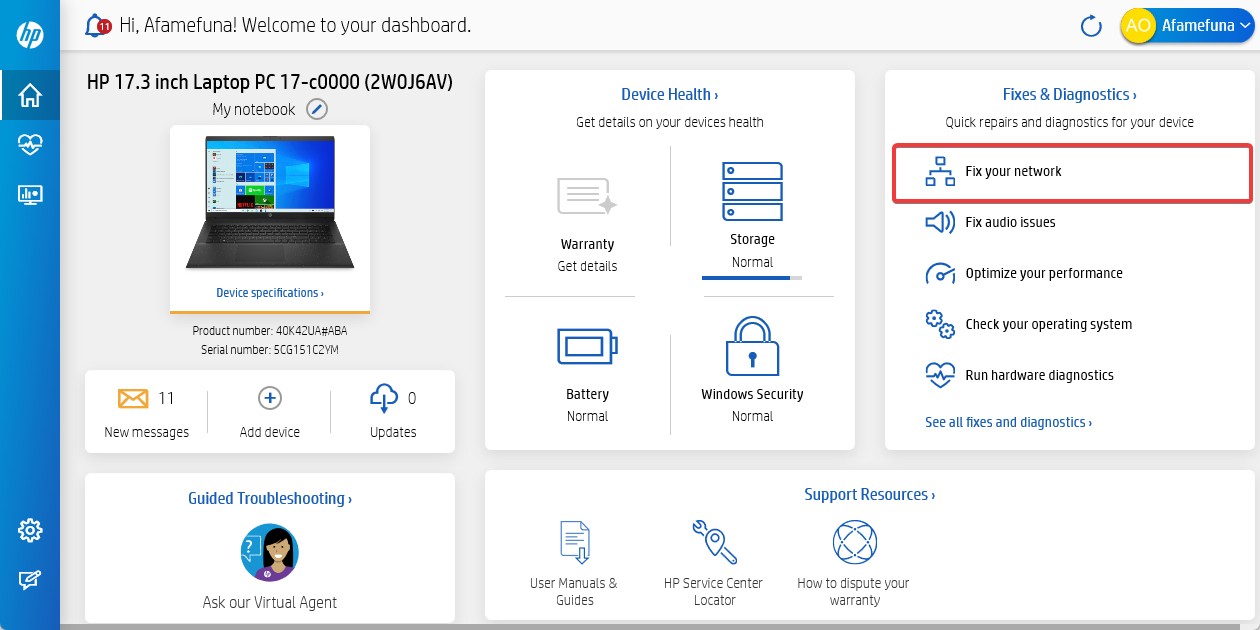This screenshot has height=630, width=1260.
Task: Click the Fix your network icon
Action: (940, 172)
